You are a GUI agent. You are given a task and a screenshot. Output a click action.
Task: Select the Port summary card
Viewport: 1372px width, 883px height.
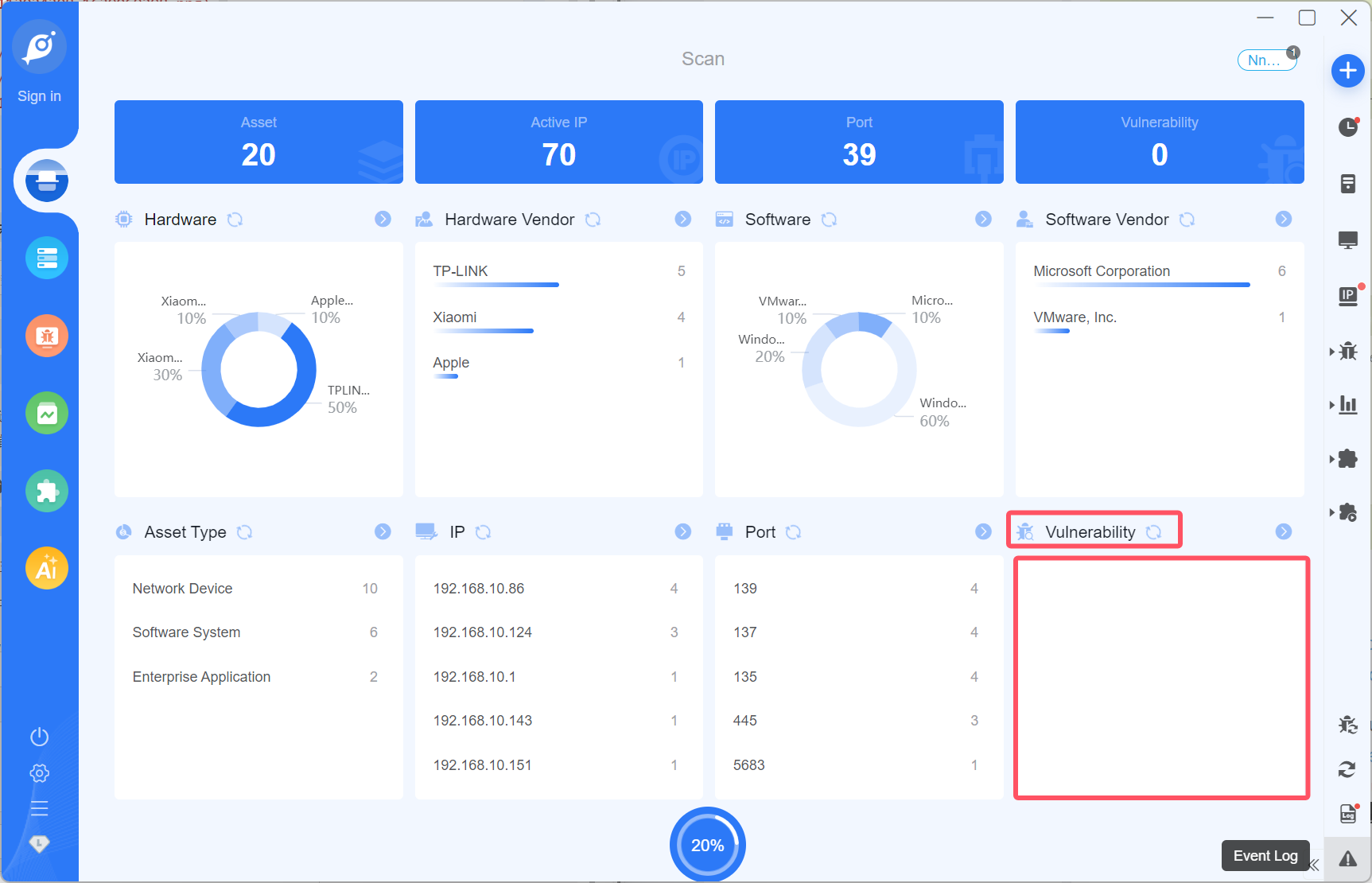[859, 142]
